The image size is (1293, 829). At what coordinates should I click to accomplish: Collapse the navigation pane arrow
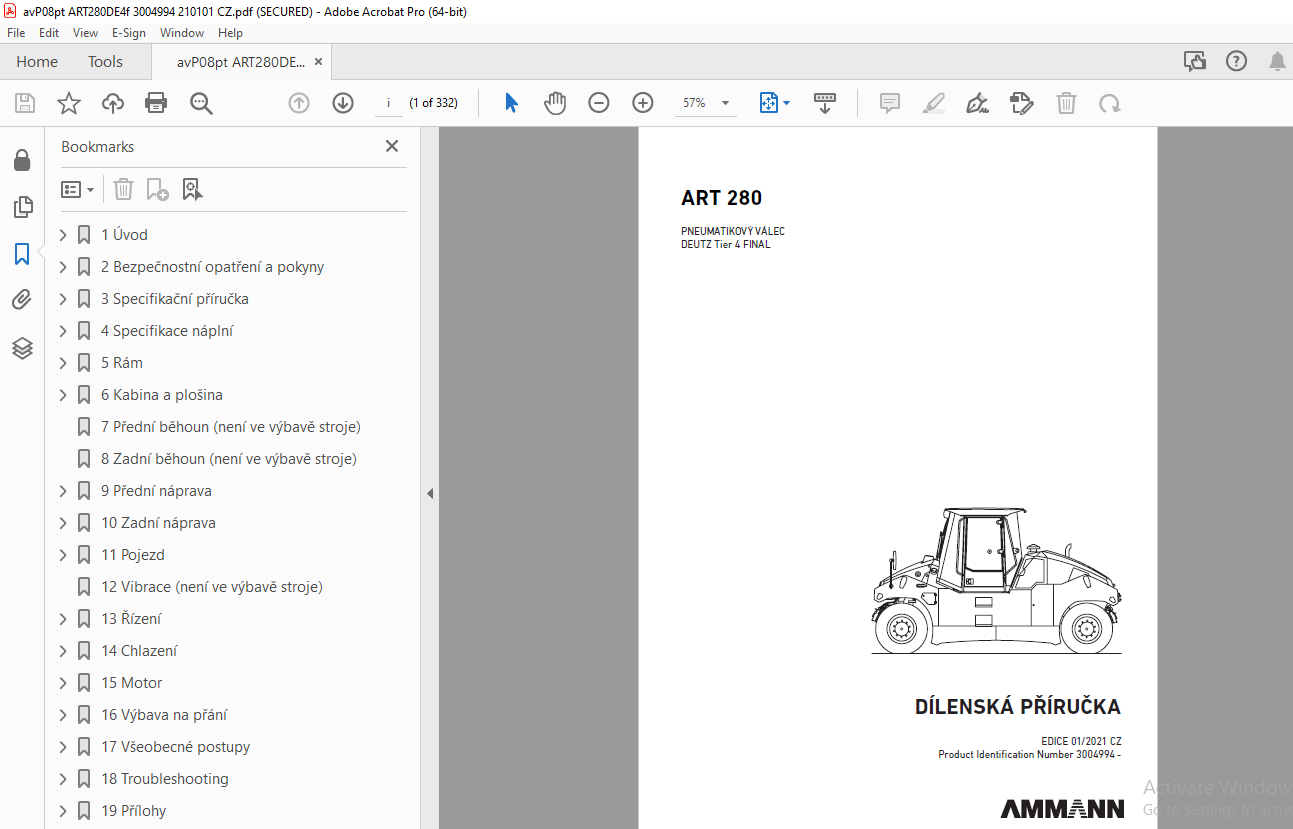coord(430,493)
